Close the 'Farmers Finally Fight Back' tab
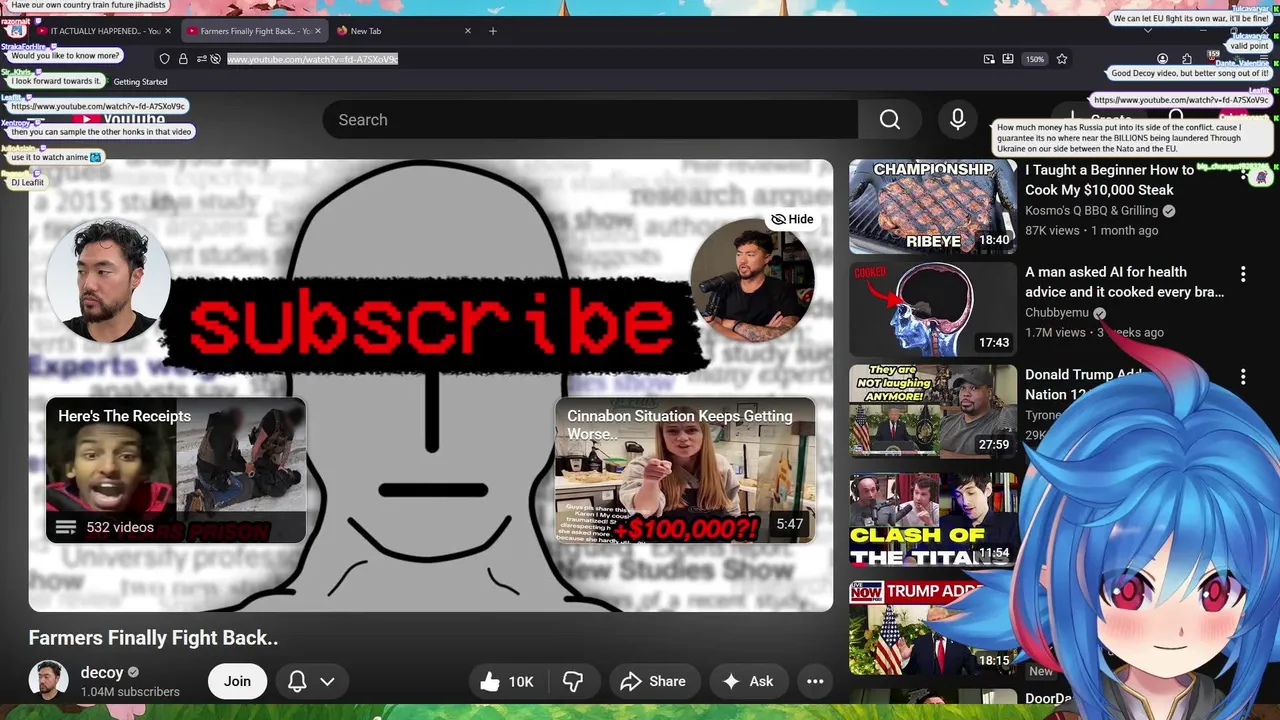This screenshot has width=1280, height=720. pyautogui.click(x=318, y=31)
